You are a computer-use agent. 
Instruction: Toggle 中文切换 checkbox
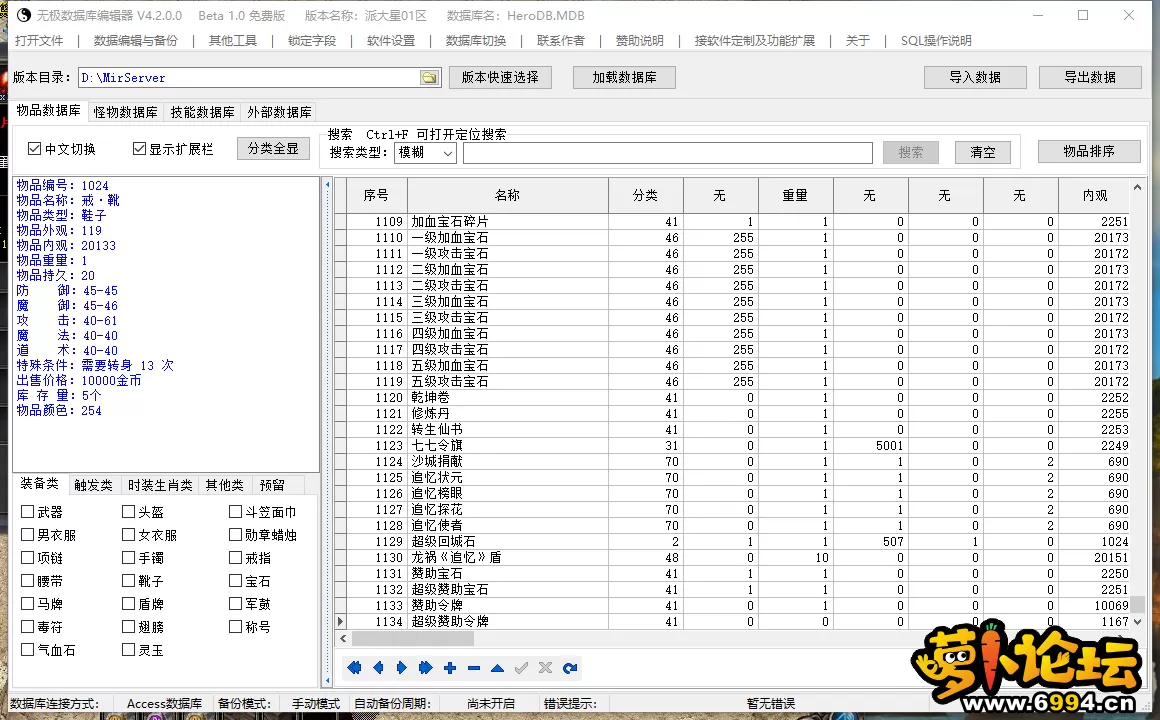coord(34,149)
